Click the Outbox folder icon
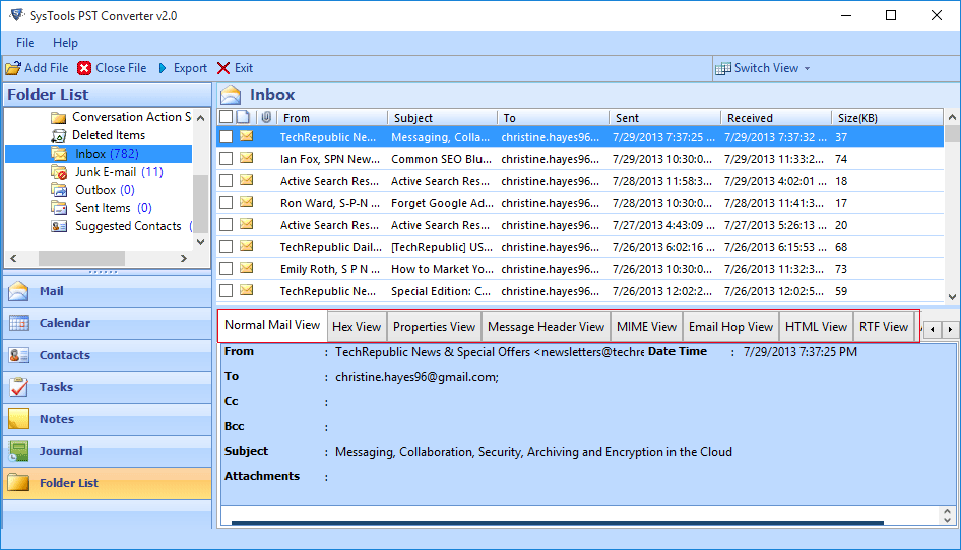Screen dimensions: 961x550 coord(59,190)
